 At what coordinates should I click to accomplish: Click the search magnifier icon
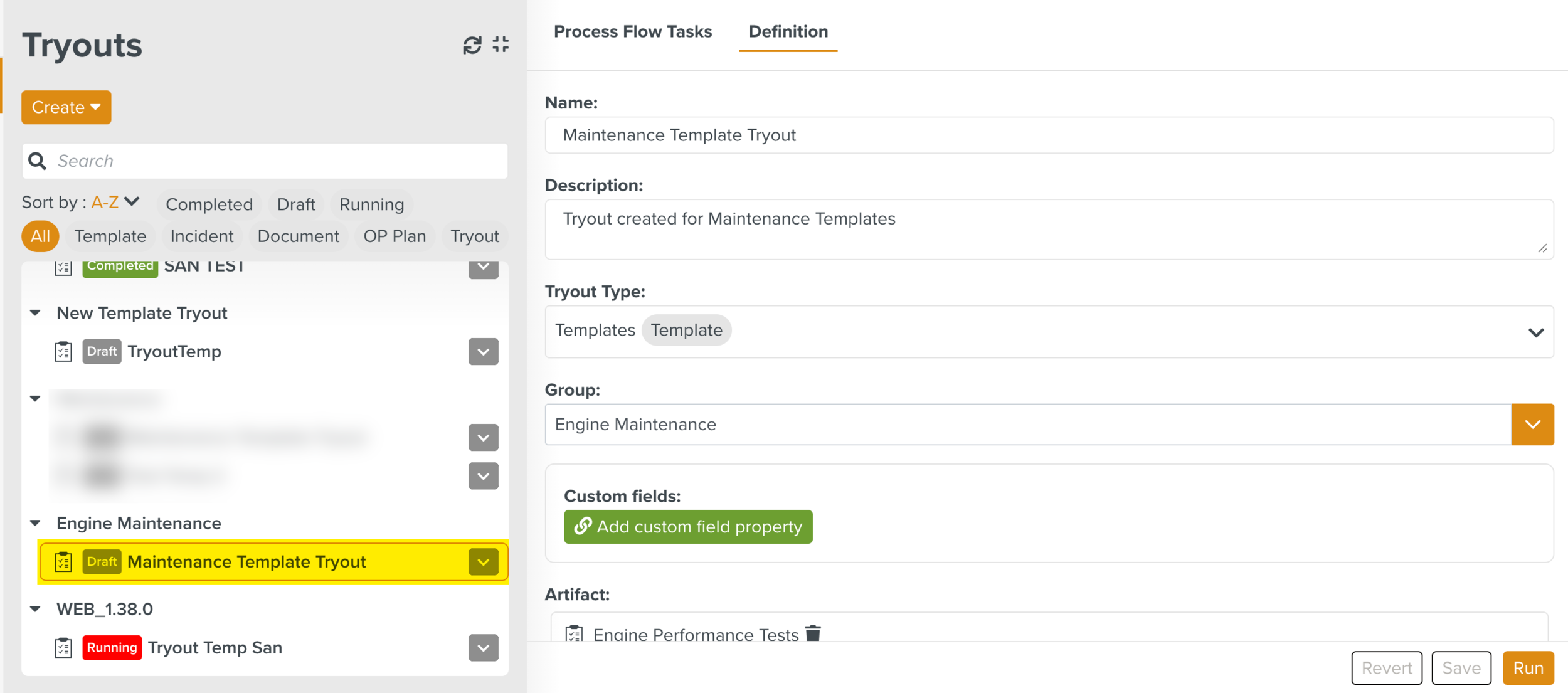pos(38,161)
